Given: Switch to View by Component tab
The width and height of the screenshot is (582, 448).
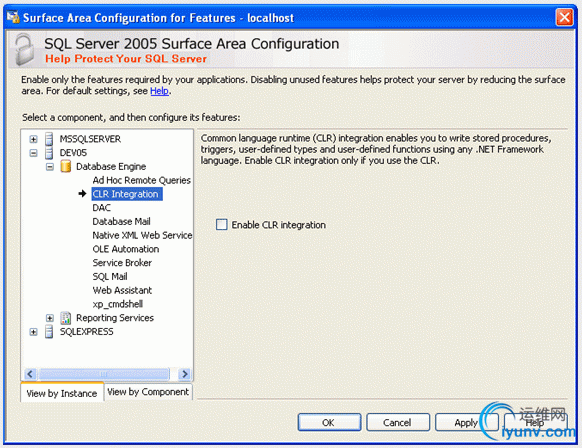Looking at the screenshot, I should (148, 392).
